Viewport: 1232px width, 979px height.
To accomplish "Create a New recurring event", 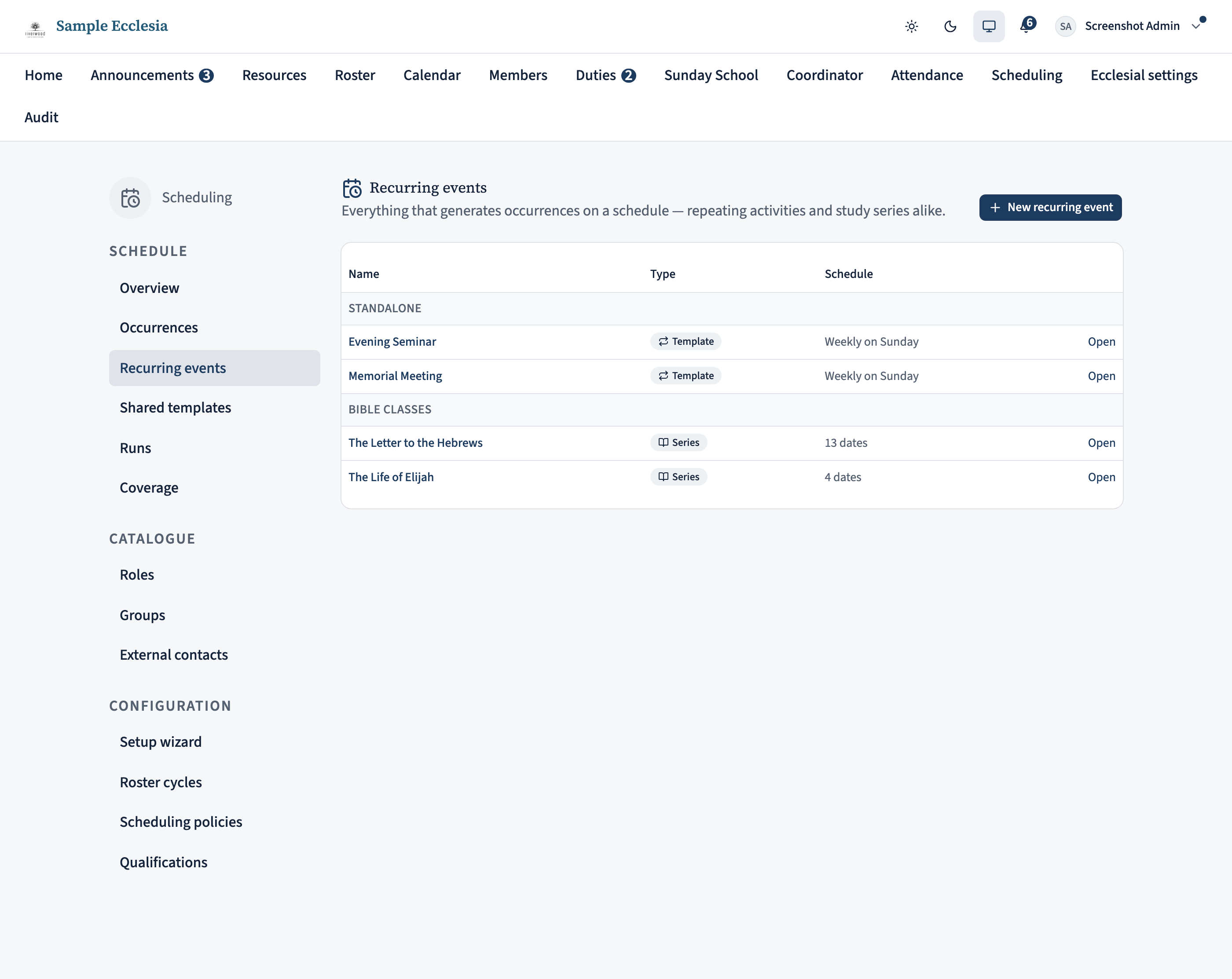I will pos(1050,207).
